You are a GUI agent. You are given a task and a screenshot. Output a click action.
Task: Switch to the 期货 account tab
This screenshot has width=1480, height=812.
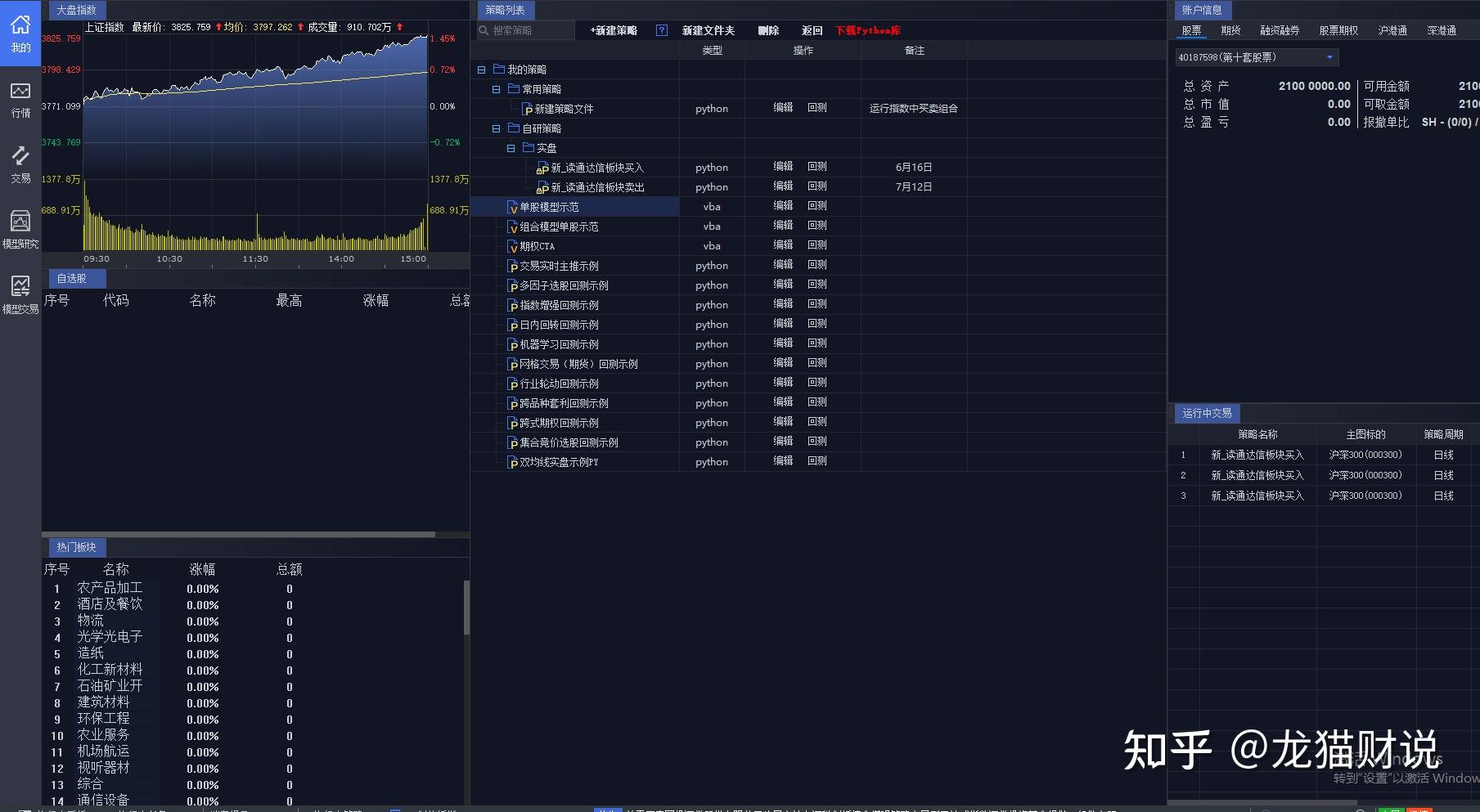click(x=1230, y=29)
